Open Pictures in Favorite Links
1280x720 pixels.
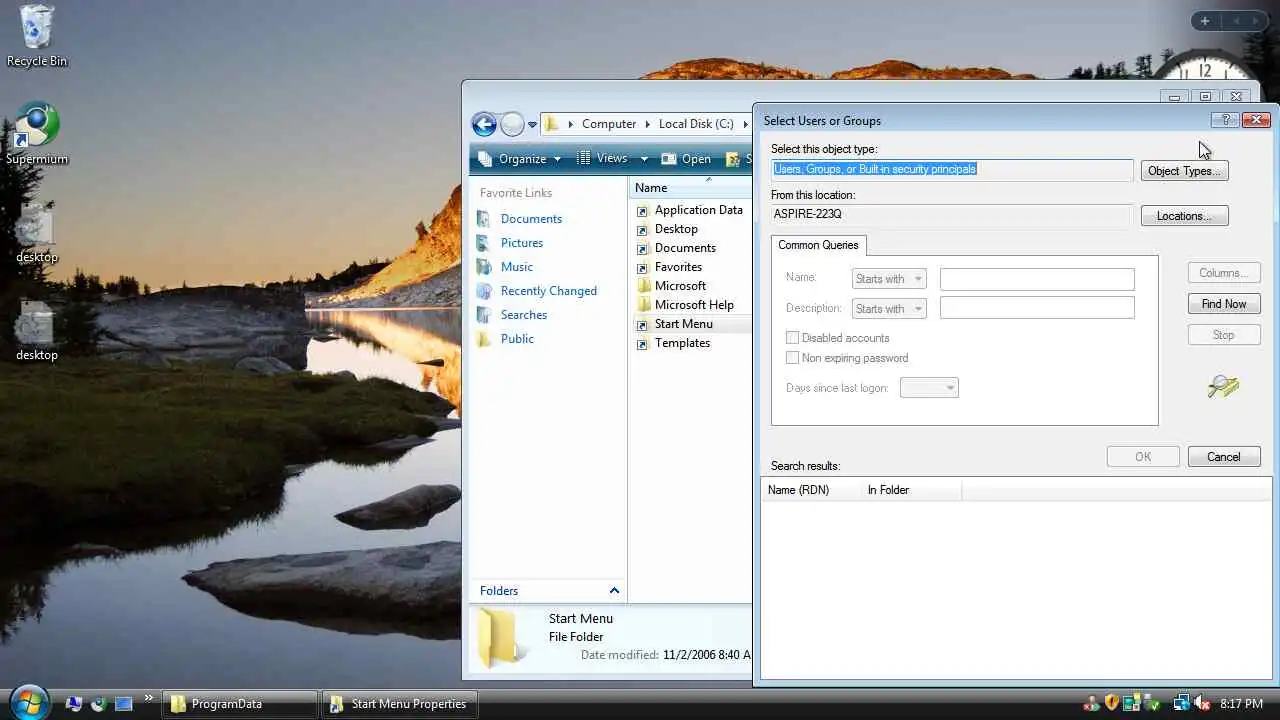point(522,243)
